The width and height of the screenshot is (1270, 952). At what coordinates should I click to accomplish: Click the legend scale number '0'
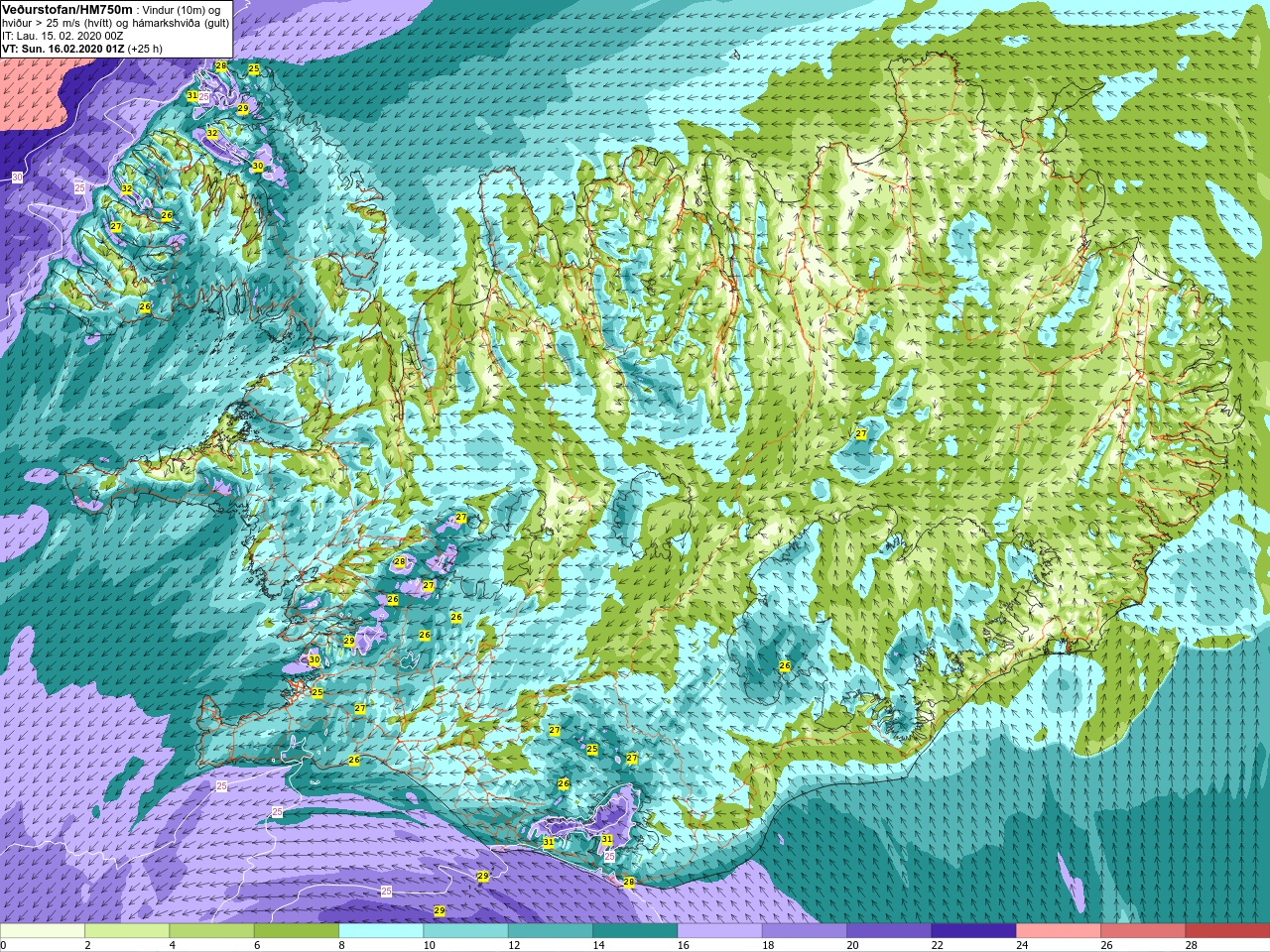click(x=3, y=945)
